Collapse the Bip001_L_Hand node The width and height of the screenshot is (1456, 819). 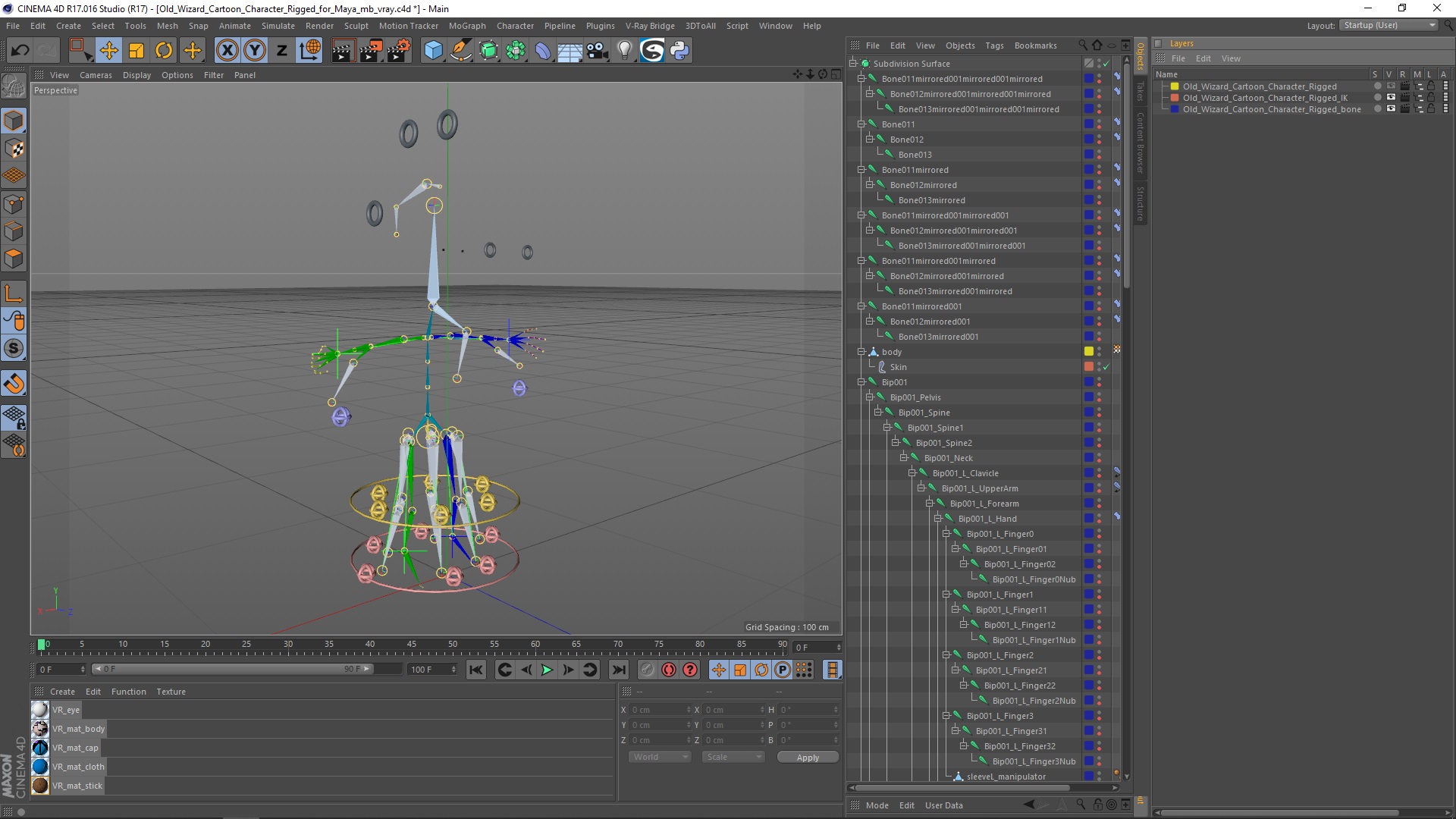pyautogui.click(x=938, y=519)
